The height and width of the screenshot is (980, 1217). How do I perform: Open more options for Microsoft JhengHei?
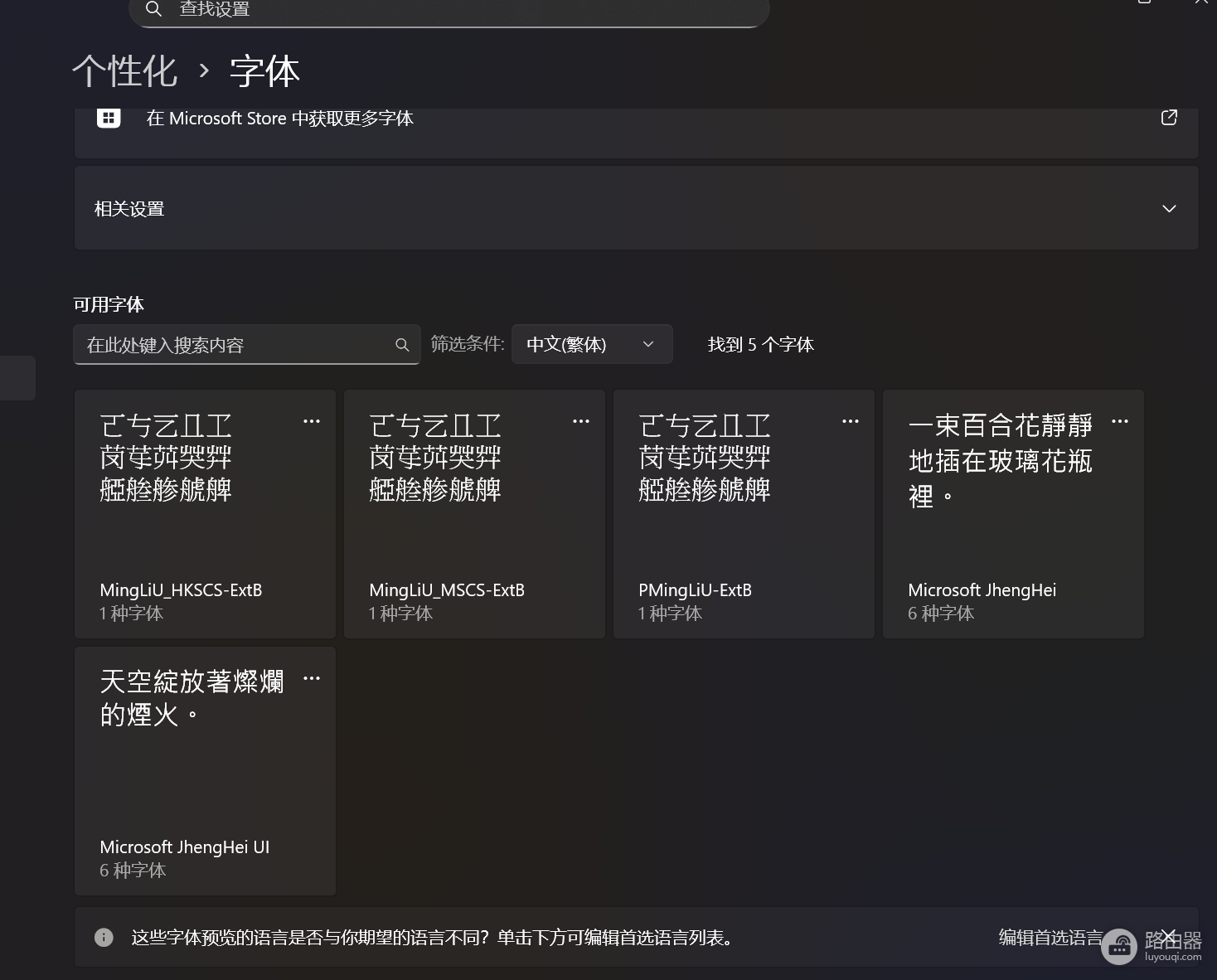1120,421
